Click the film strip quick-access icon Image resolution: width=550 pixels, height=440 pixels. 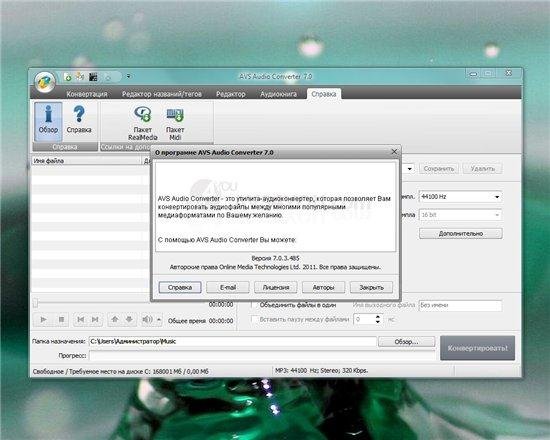coord(93,77)
